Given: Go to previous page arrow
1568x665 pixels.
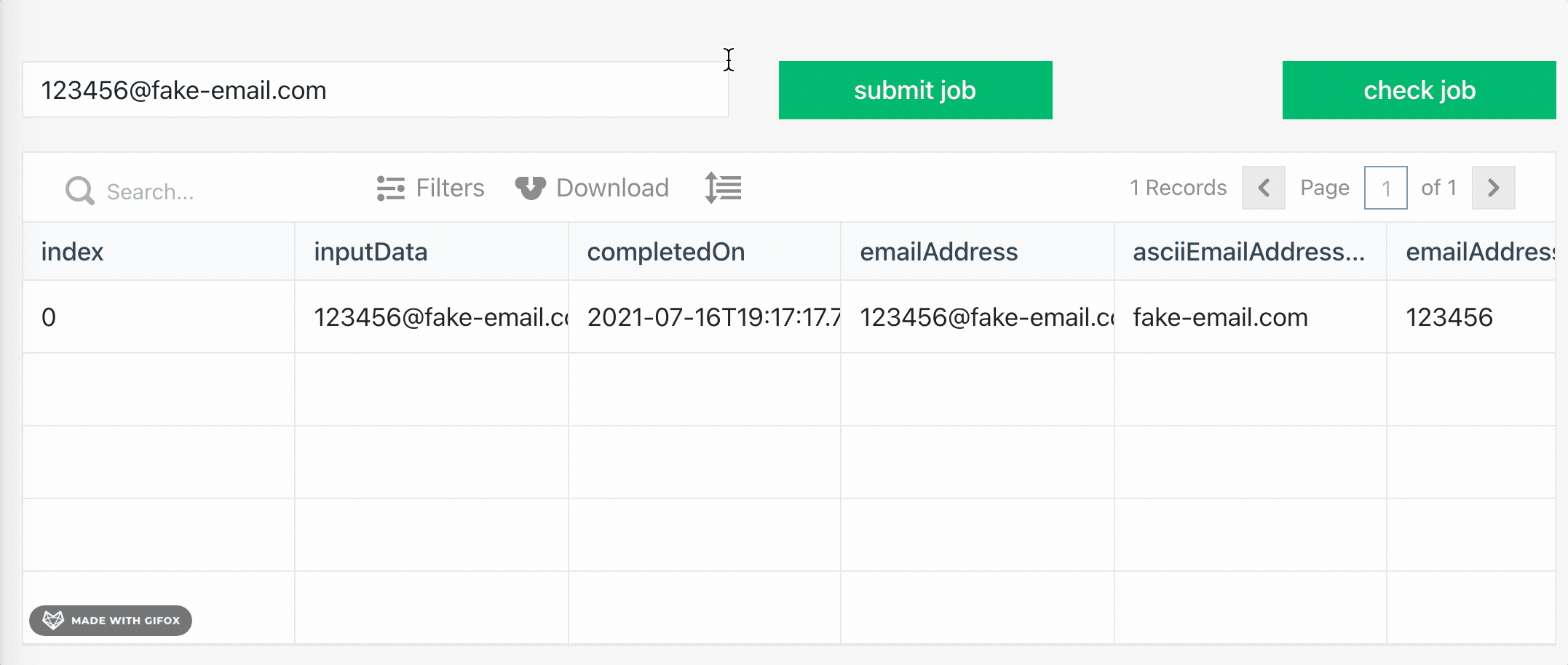Looking at the screenshot, I should coord(1263,188).
